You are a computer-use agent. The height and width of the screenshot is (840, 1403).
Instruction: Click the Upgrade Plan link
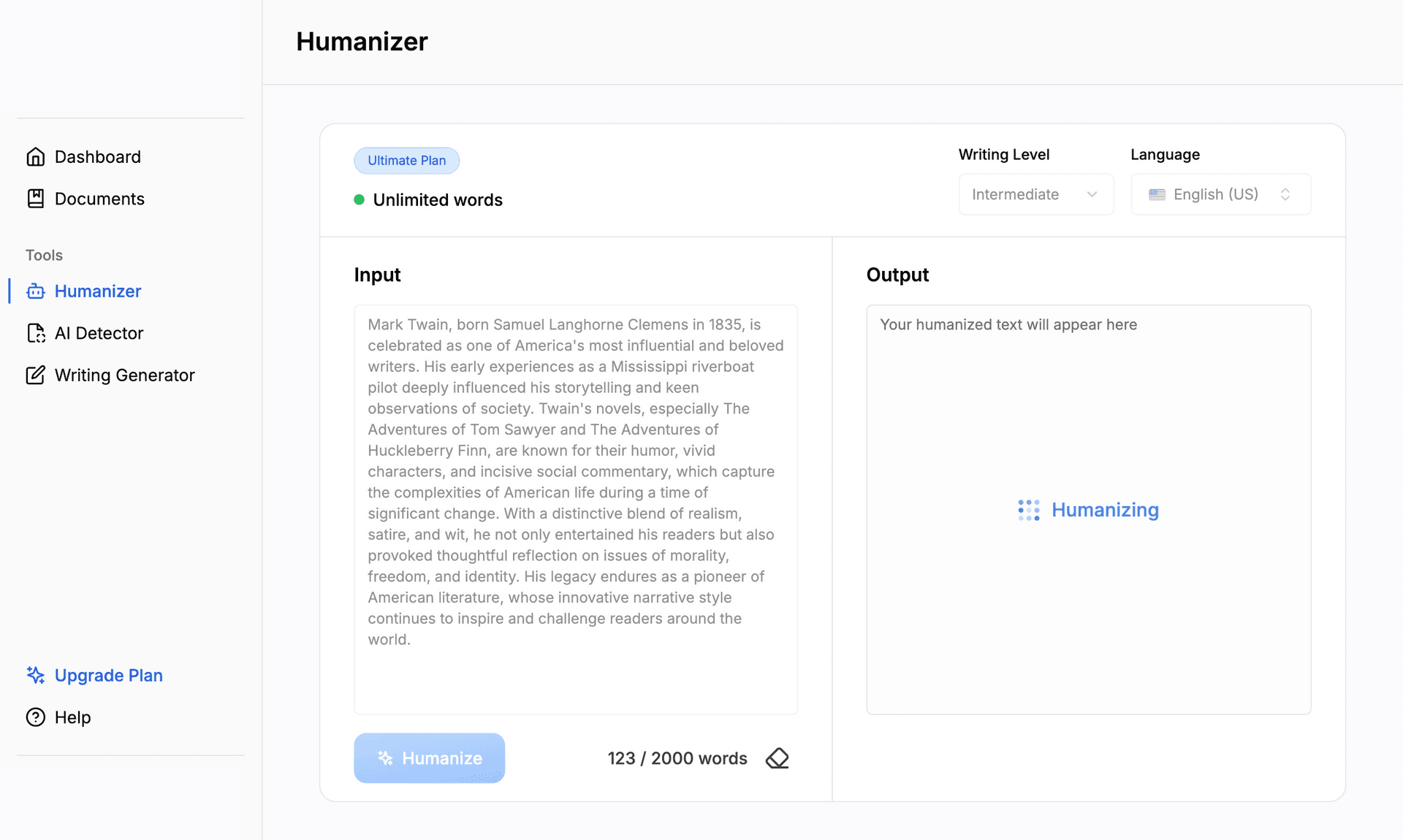(x=108, y=676)
